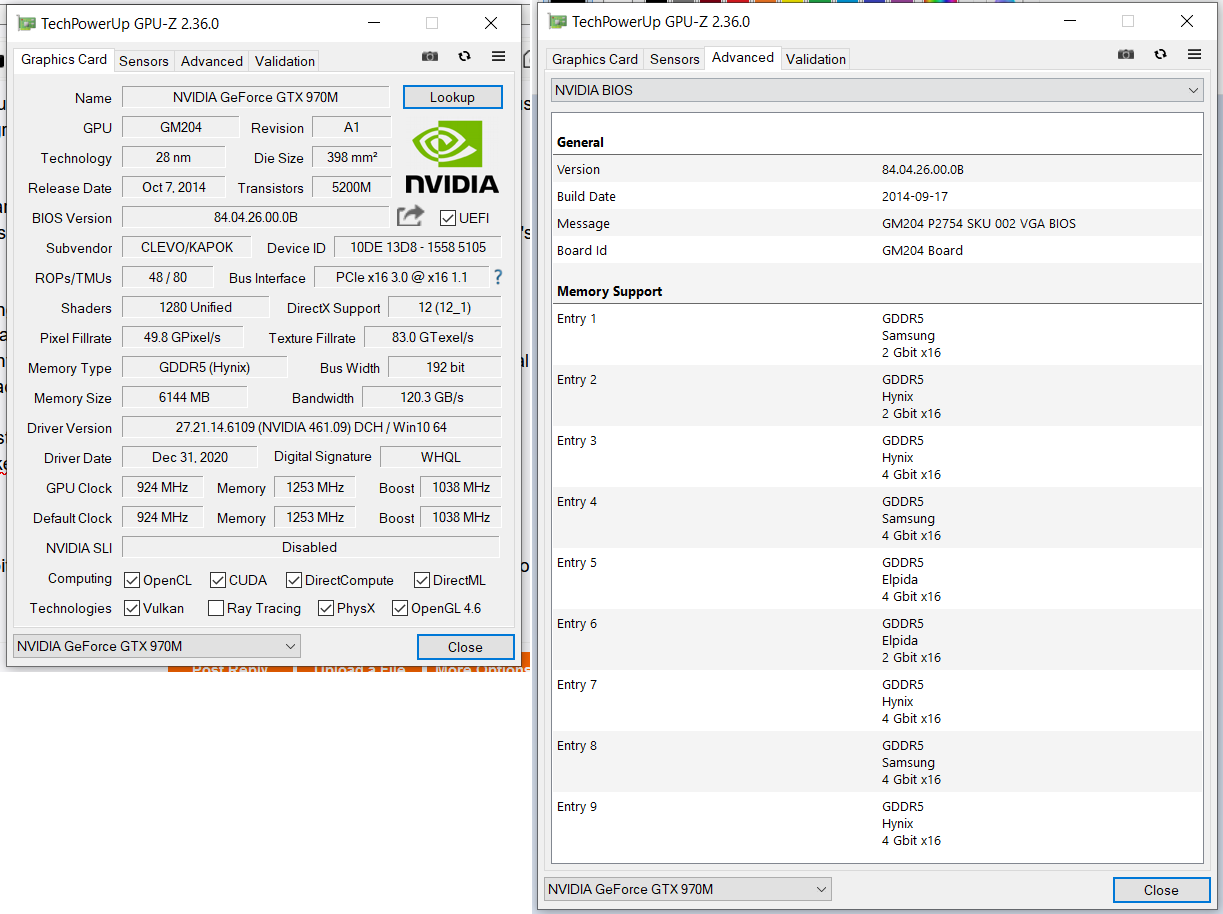Viewport: 1223px width, 914px height.
Task: Click the Transistors field 5200M
Action: 351,187
